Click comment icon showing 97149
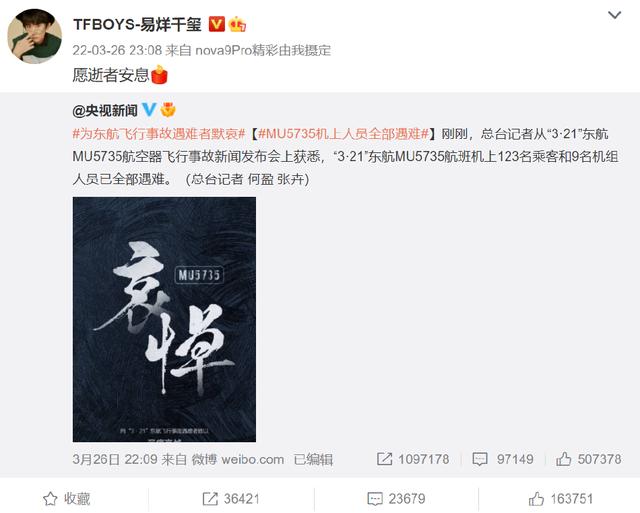The image size is (640, 513). [503, 459]
